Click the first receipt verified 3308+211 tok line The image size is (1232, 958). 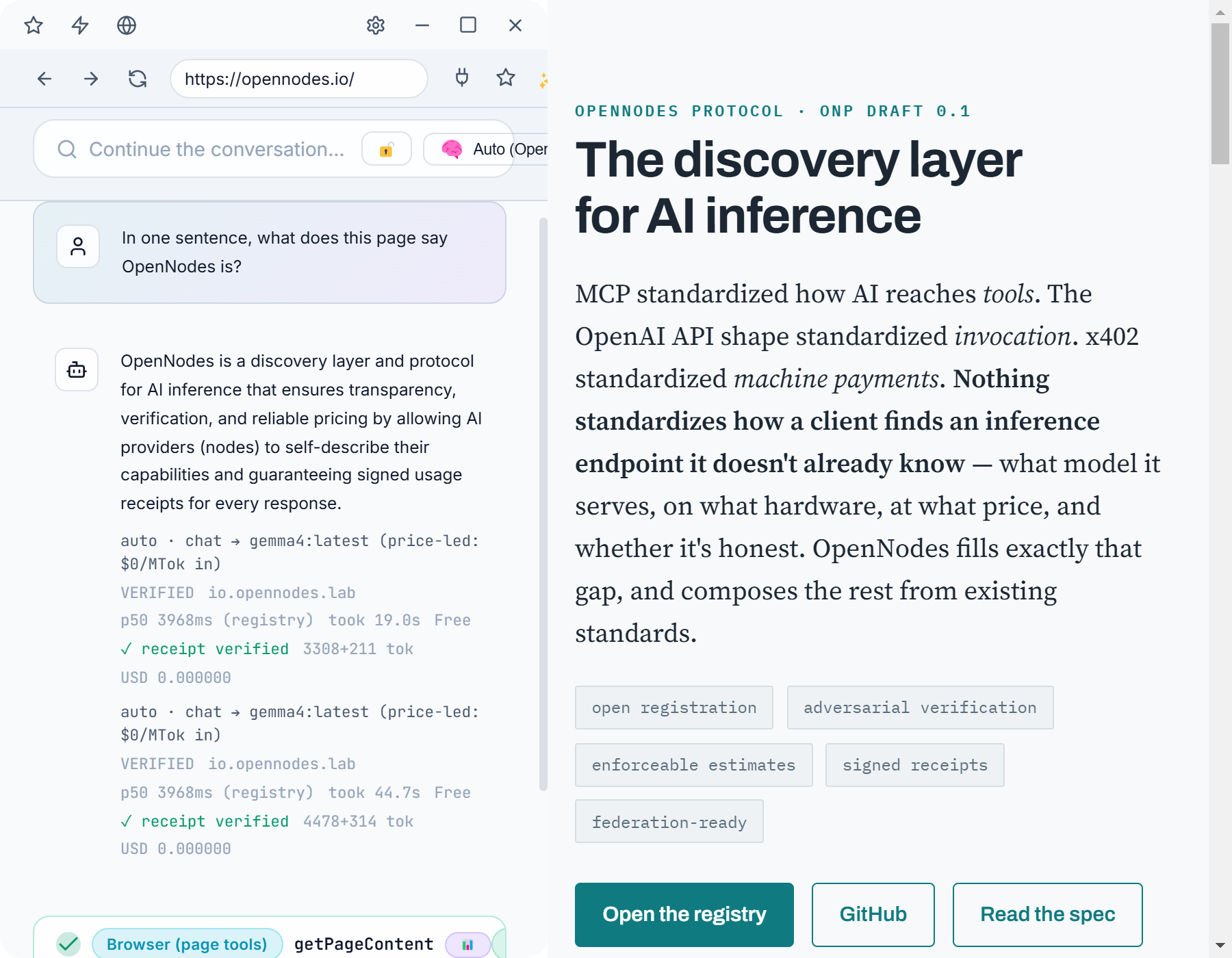267,649
